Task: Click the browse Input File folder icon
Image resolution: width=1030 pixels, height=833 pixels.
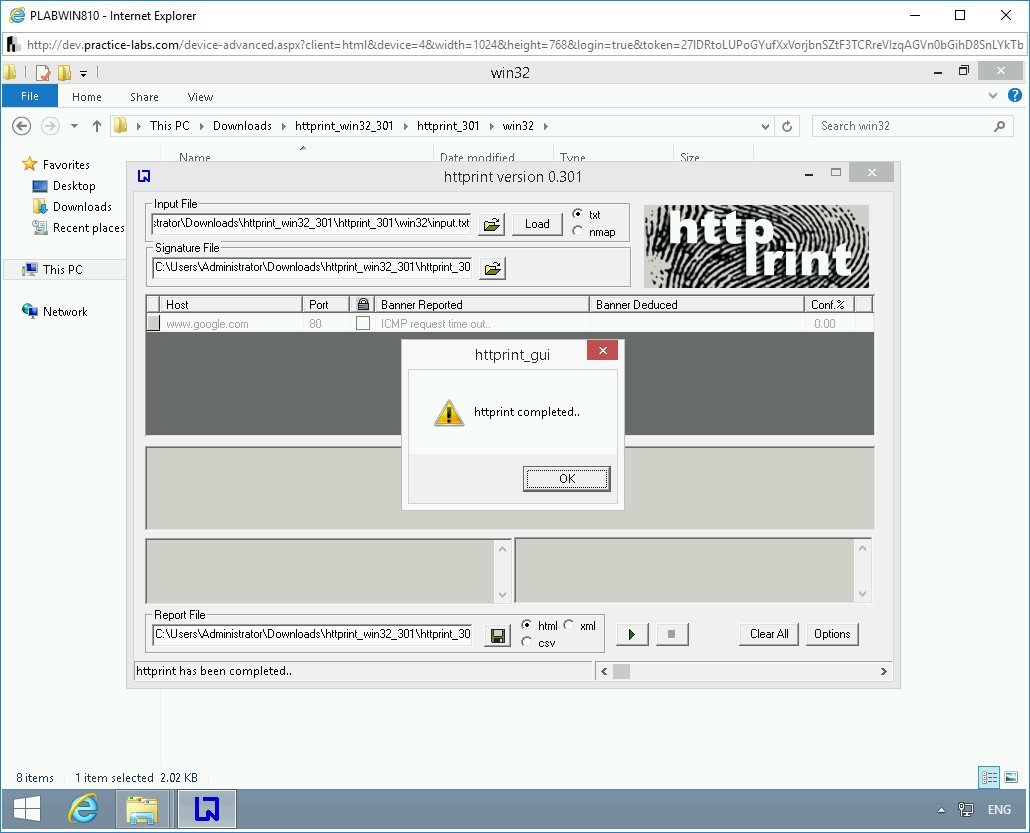Action: click(x=492, y=224)
